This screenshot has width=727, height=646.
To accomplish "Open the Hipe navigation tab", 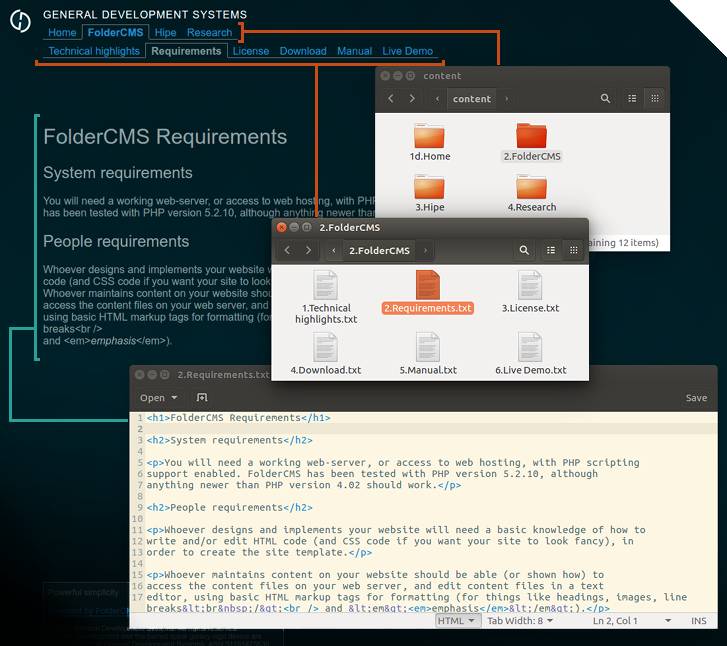I will tap(165, 32).
